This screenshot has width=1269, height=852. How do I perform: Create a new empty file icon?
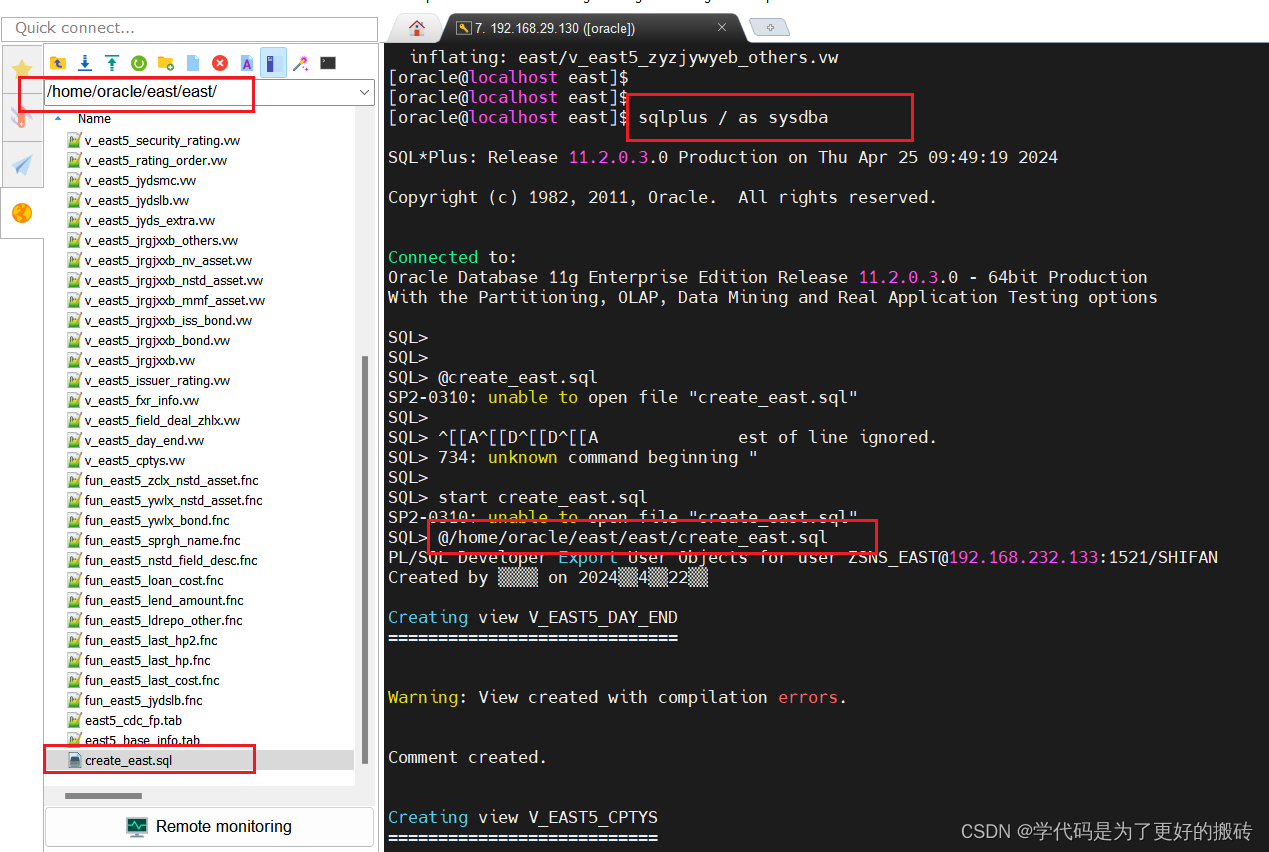[x=192, y=62]
